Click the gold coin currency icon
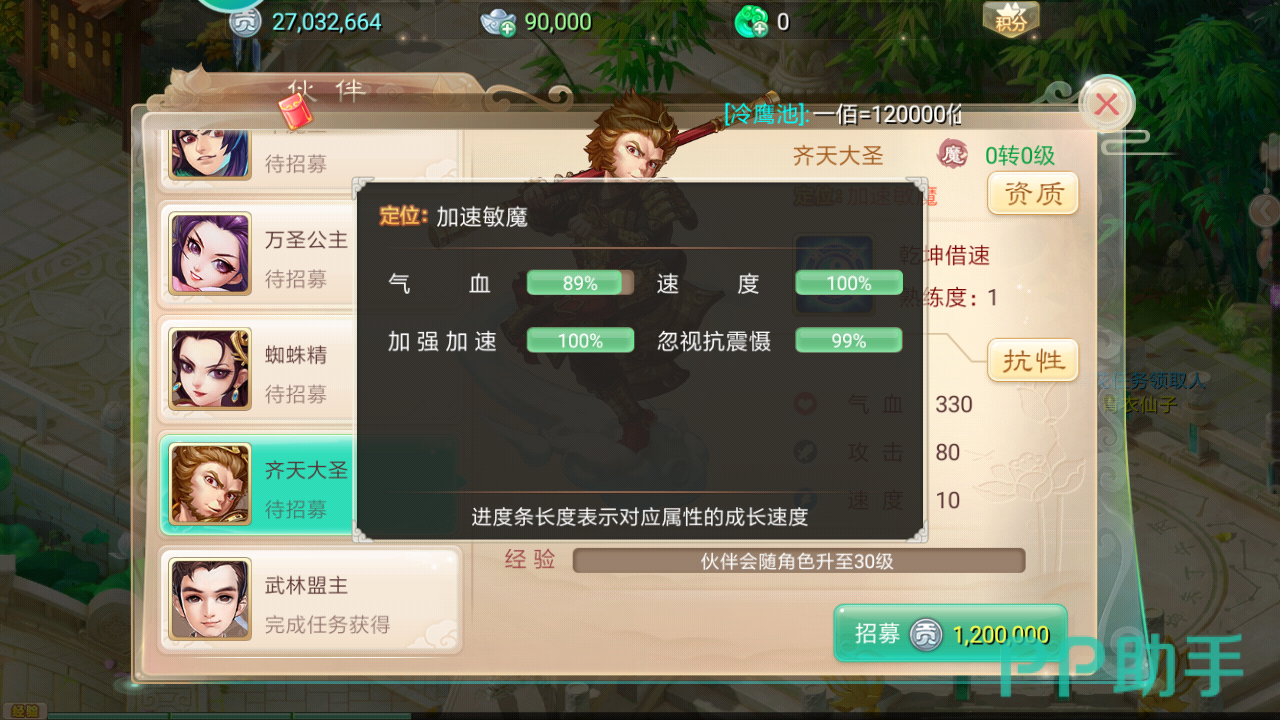Image resolution: width=1280 pixels, height=720 pixels. click(x=246, y=21)
